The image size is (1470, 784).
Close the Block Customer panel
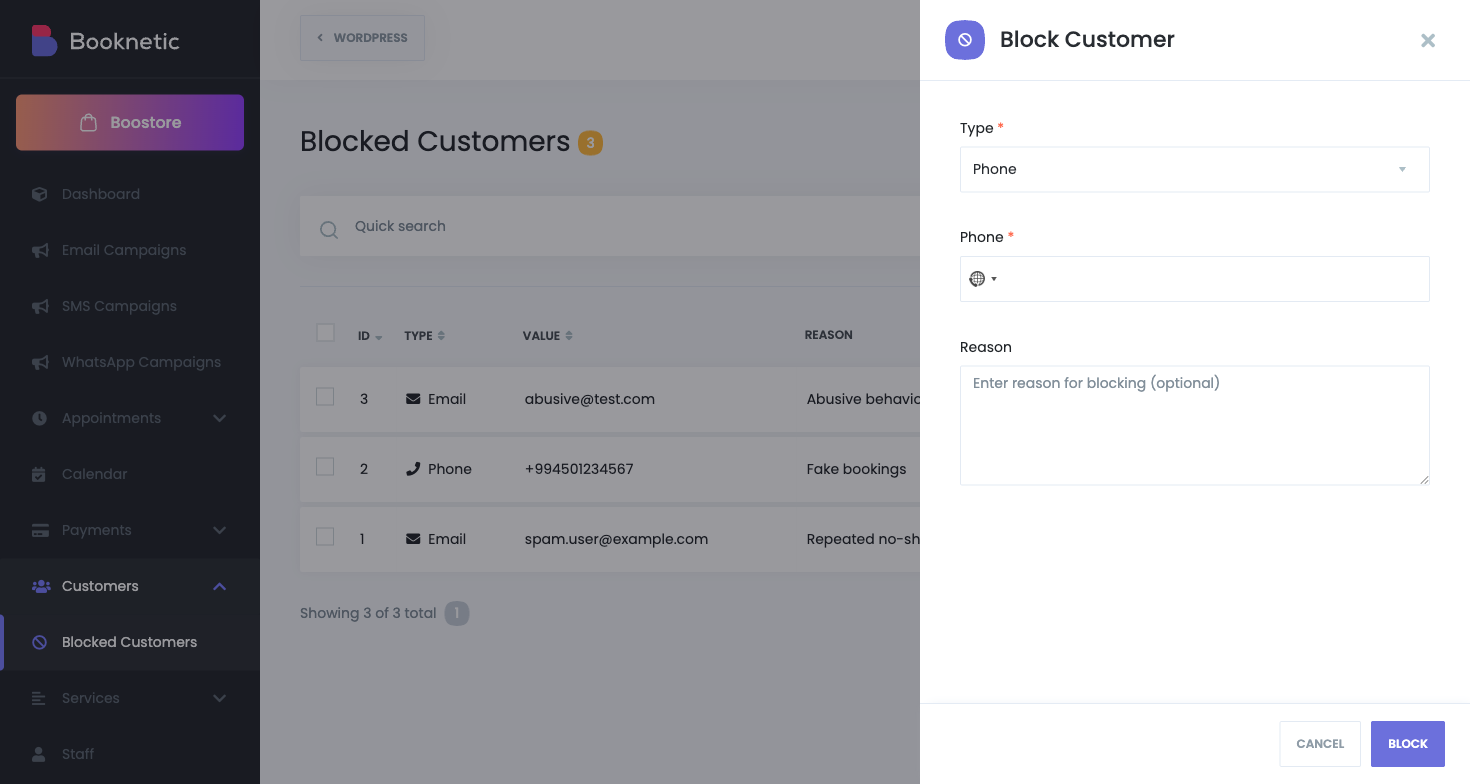pos(1427,40)
